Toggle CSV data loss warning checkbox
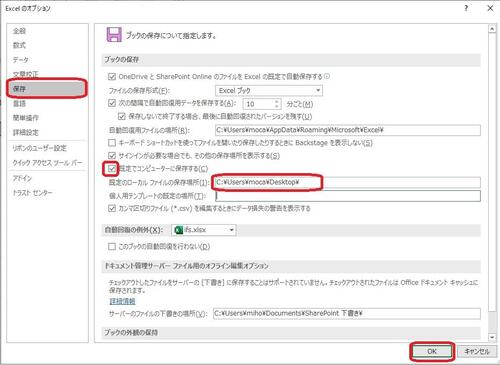This screenshot has width=500, height=365. coord(112,208)
